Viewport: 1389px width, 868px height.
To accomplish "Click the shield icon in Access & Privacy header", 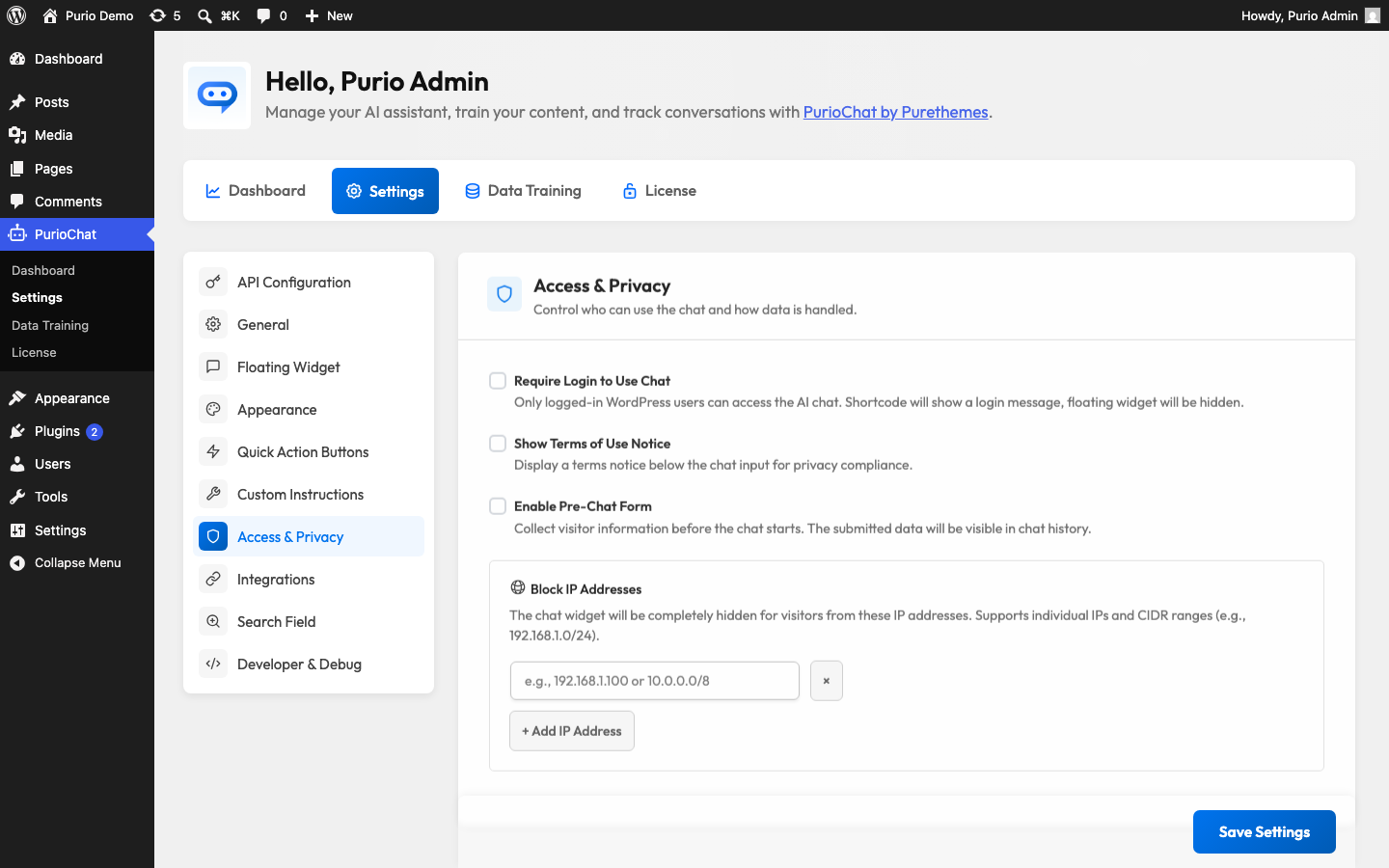I will (x=504, y=294).
